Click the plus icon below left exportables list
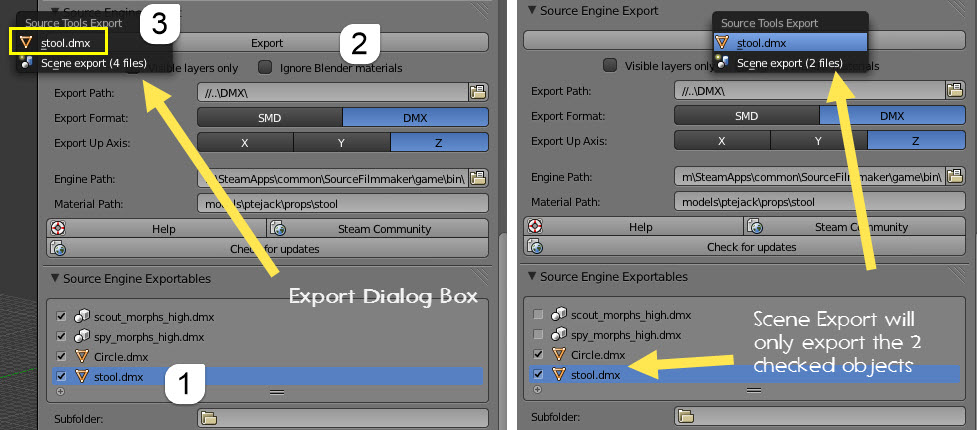This screenshot has width=977, height=430. click(x=60, y=392)
